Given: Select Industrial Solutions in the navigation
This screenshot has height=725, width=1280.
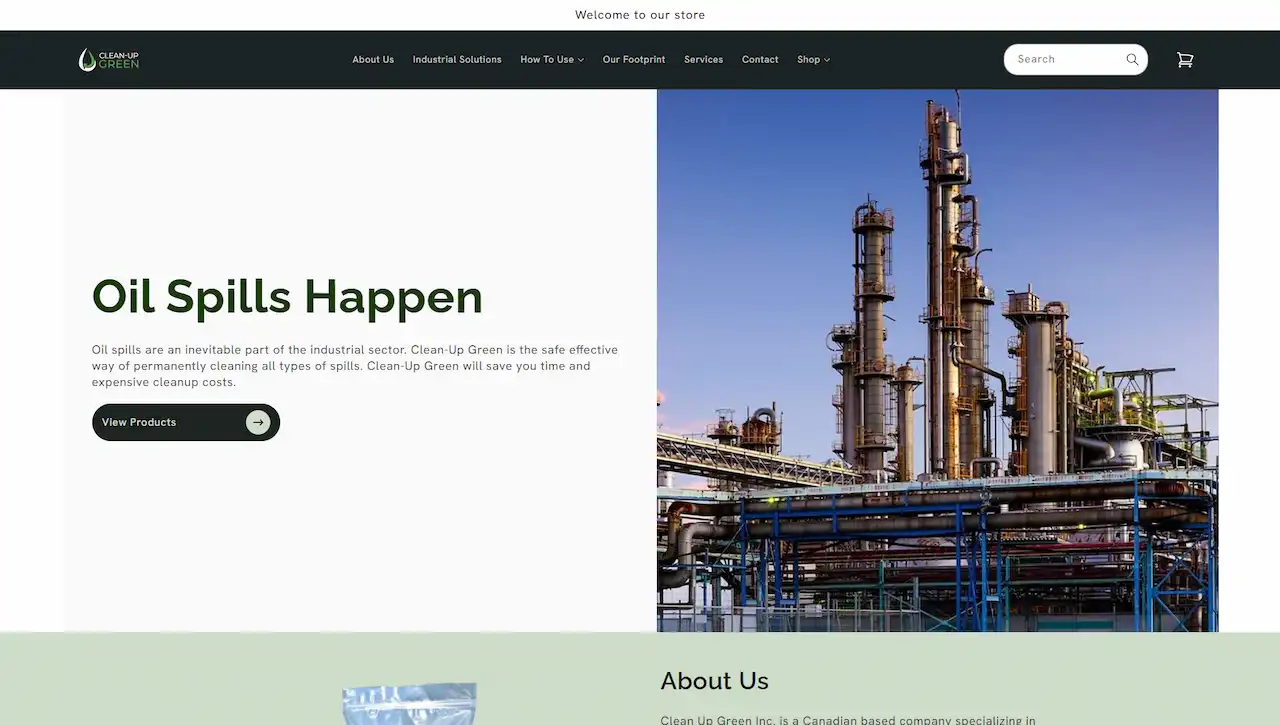Looking at the screenshot, I should click(x=457, y=59).
